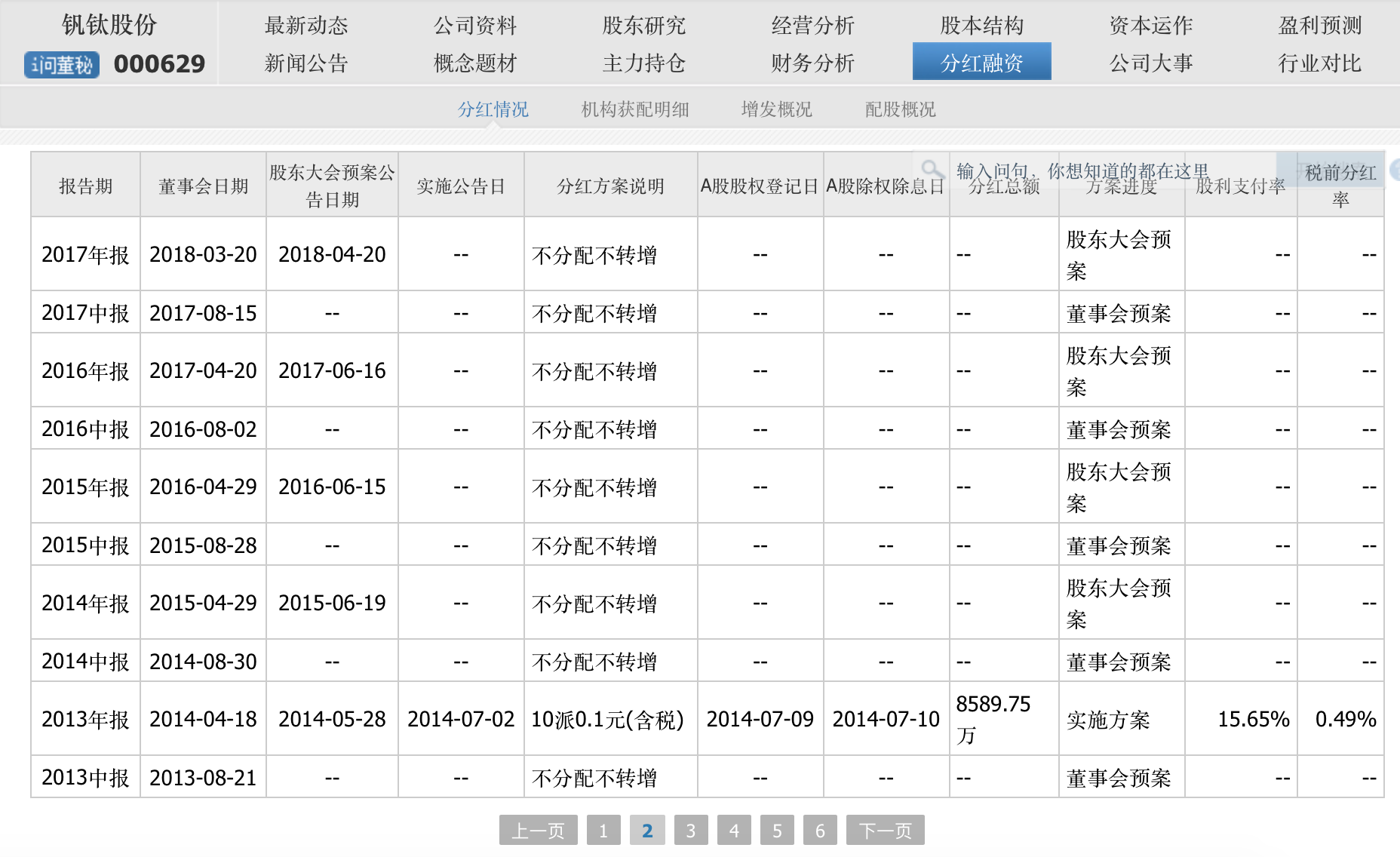Click the stock code 000629
1400x857 pixels.
tap(159, 64)
